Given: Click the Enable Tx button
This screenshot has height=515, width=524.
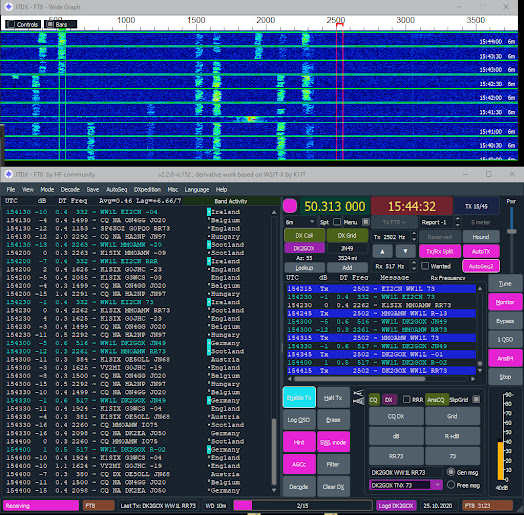Looking at the screenshot, I should (299, 397).
